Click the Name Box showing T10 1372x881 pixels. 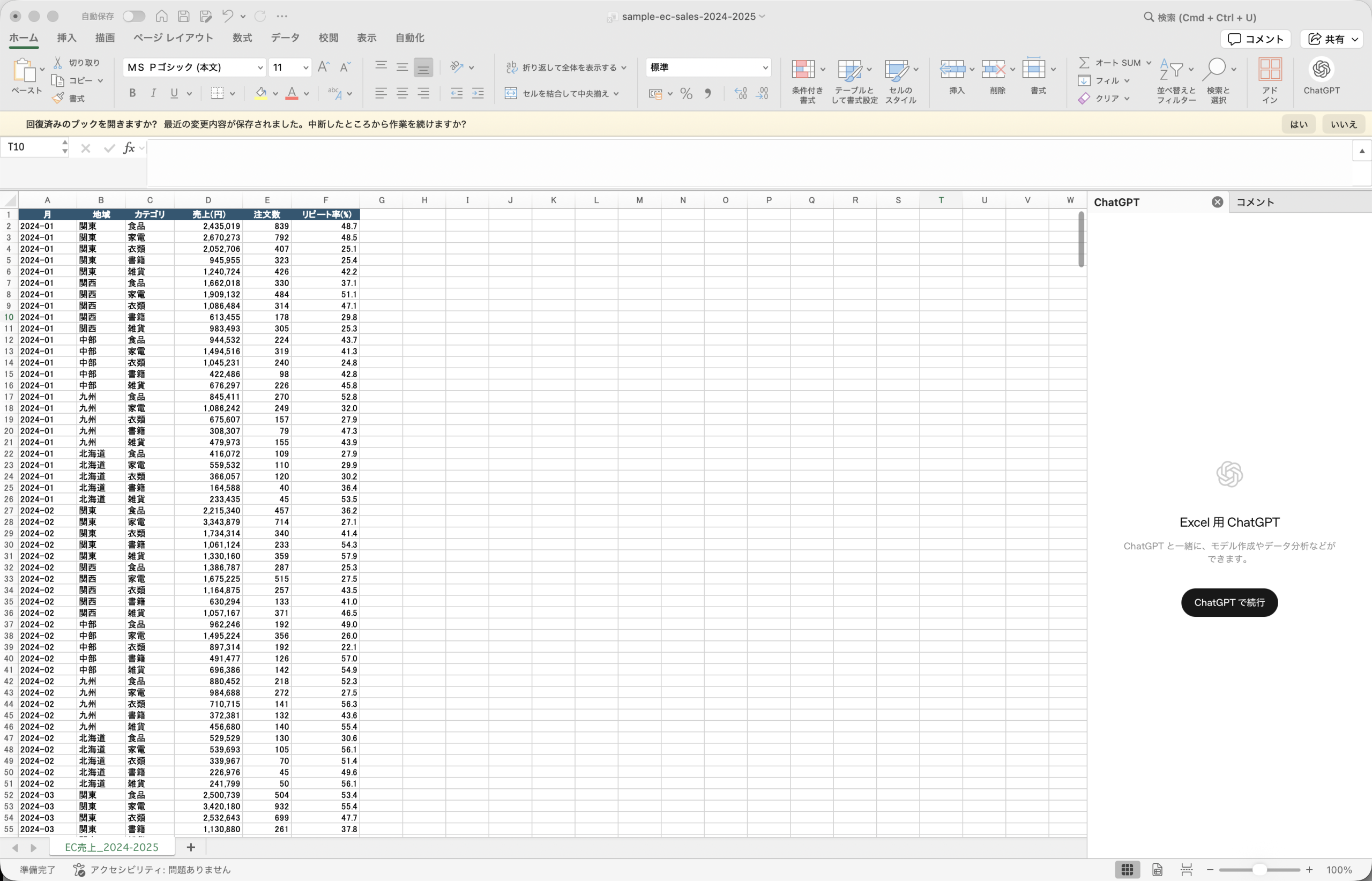[33, 147]
